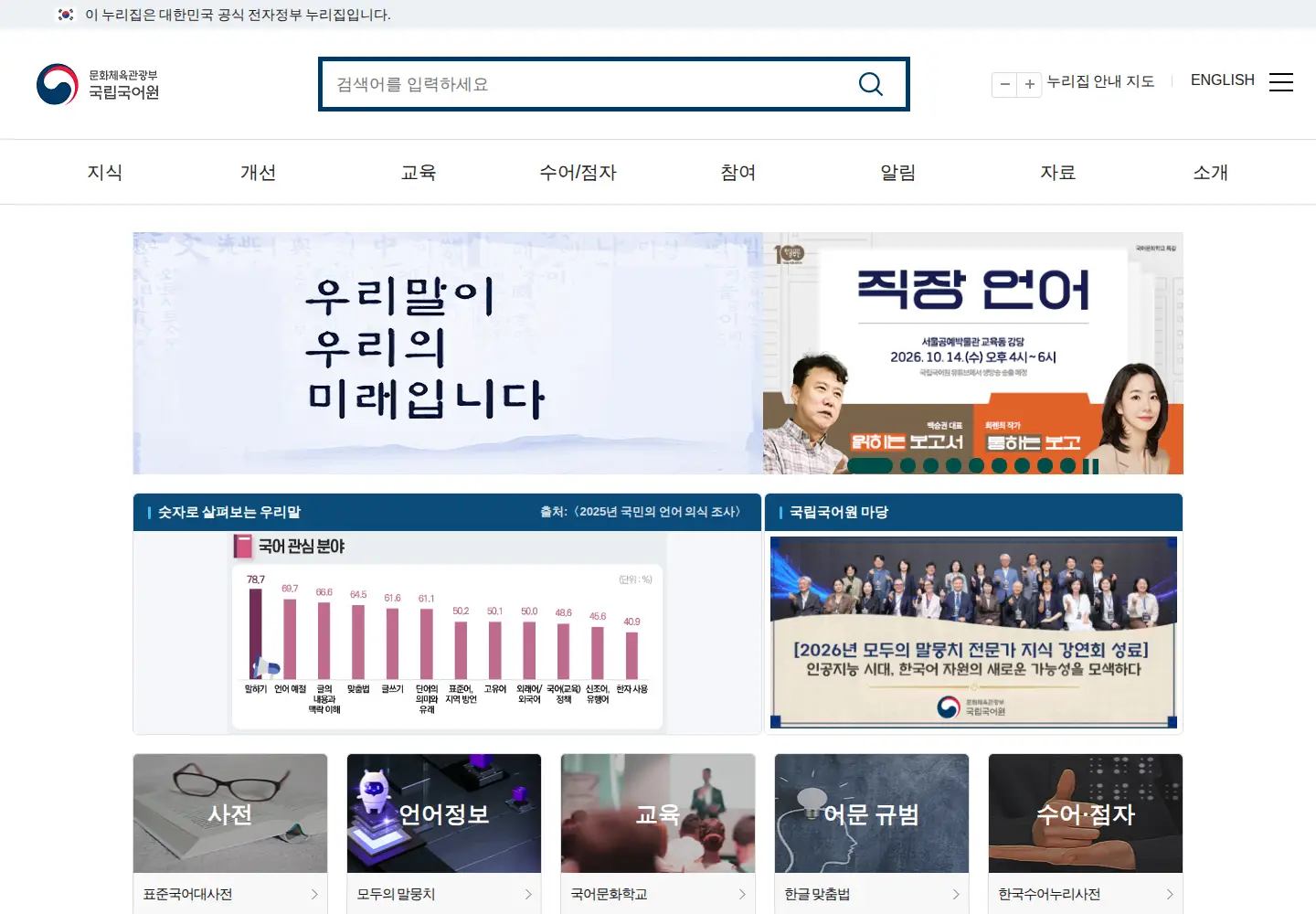The width and height of the screenshot is (1316, 914).
Task: Open the hamburger menu icon
Action: (1281, 81)
